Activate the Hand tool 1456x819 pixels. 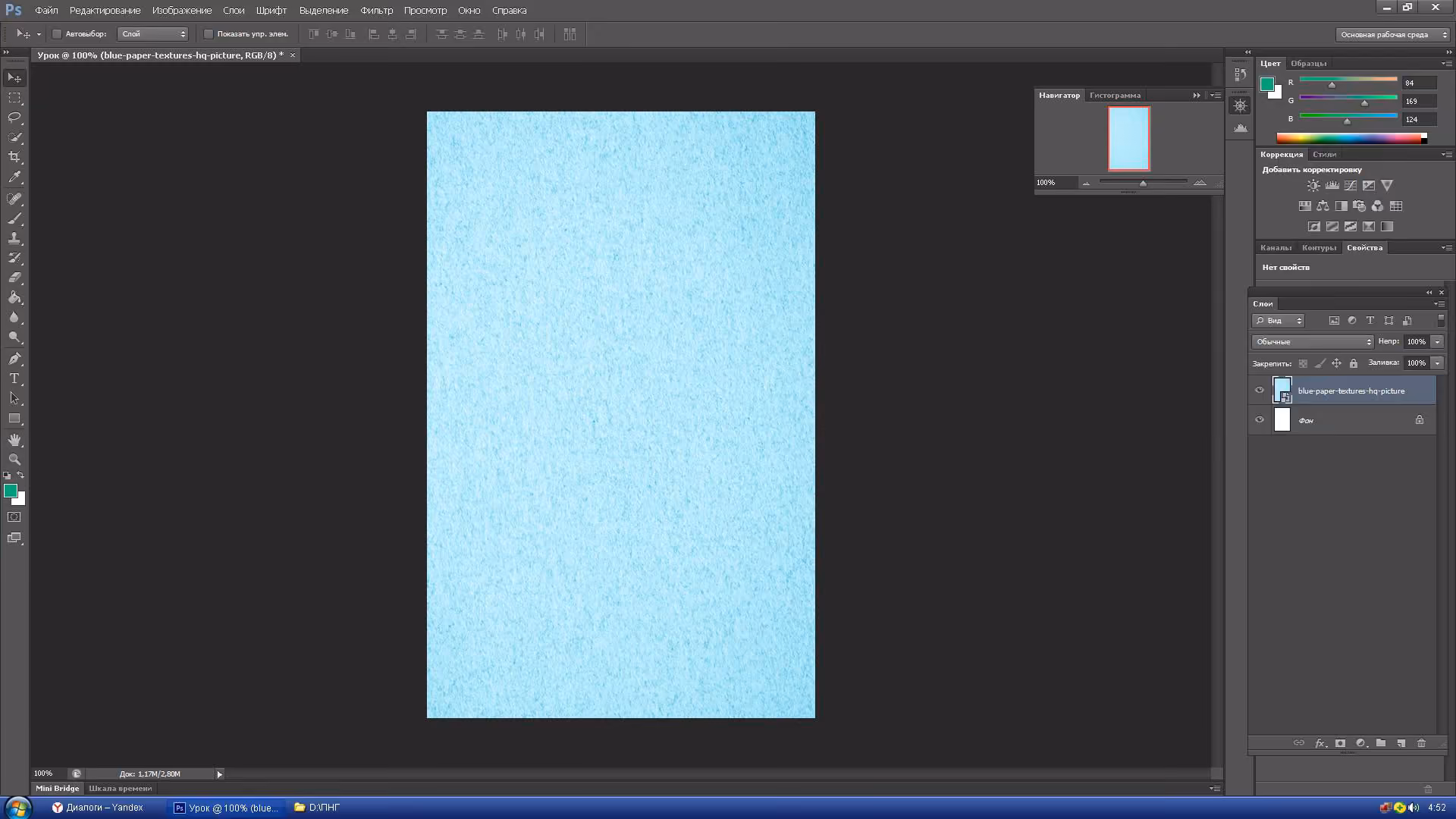(14, 440)
